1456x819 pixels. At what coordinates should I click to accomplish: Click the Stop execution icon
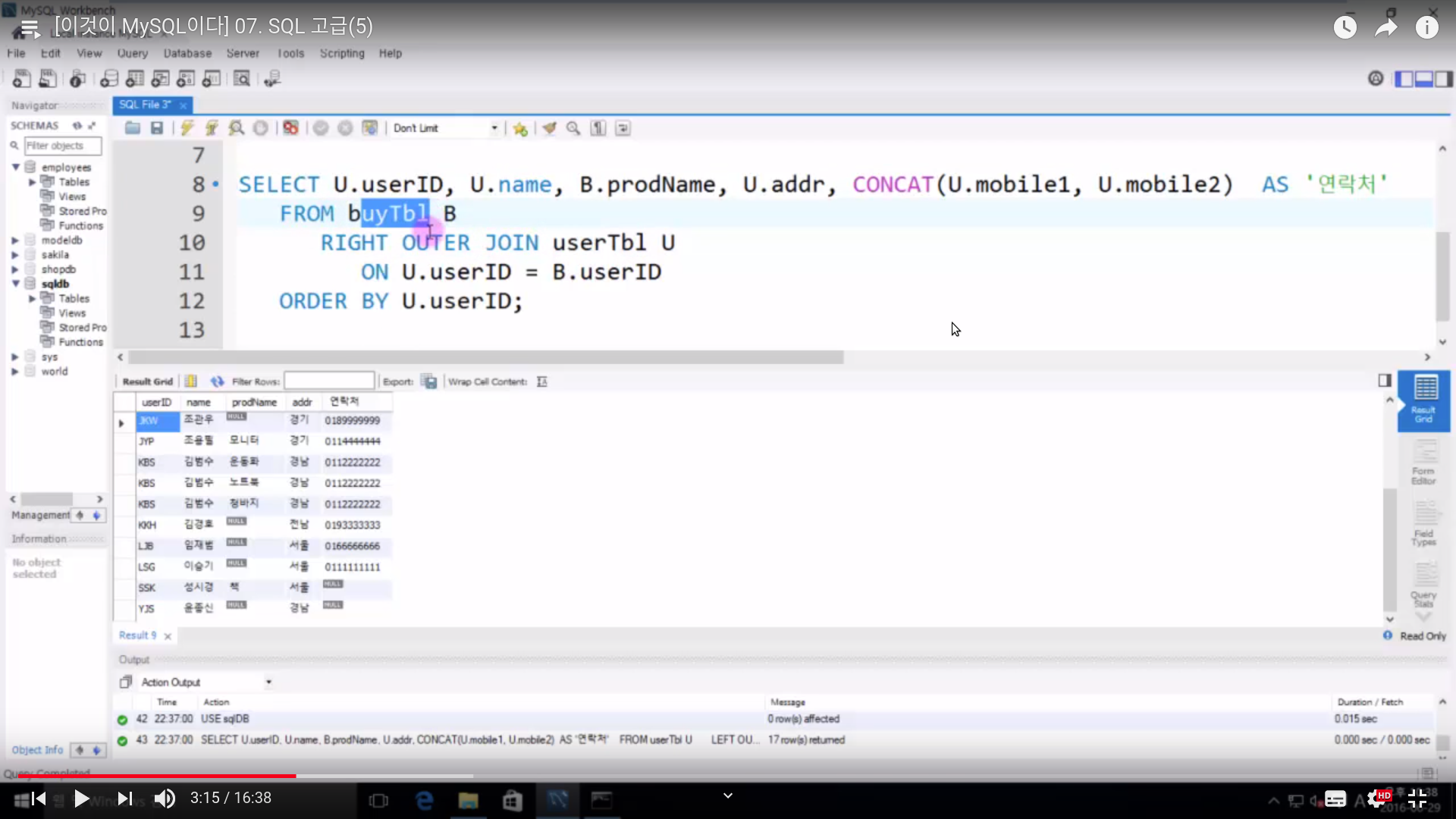tap(260, 128)
